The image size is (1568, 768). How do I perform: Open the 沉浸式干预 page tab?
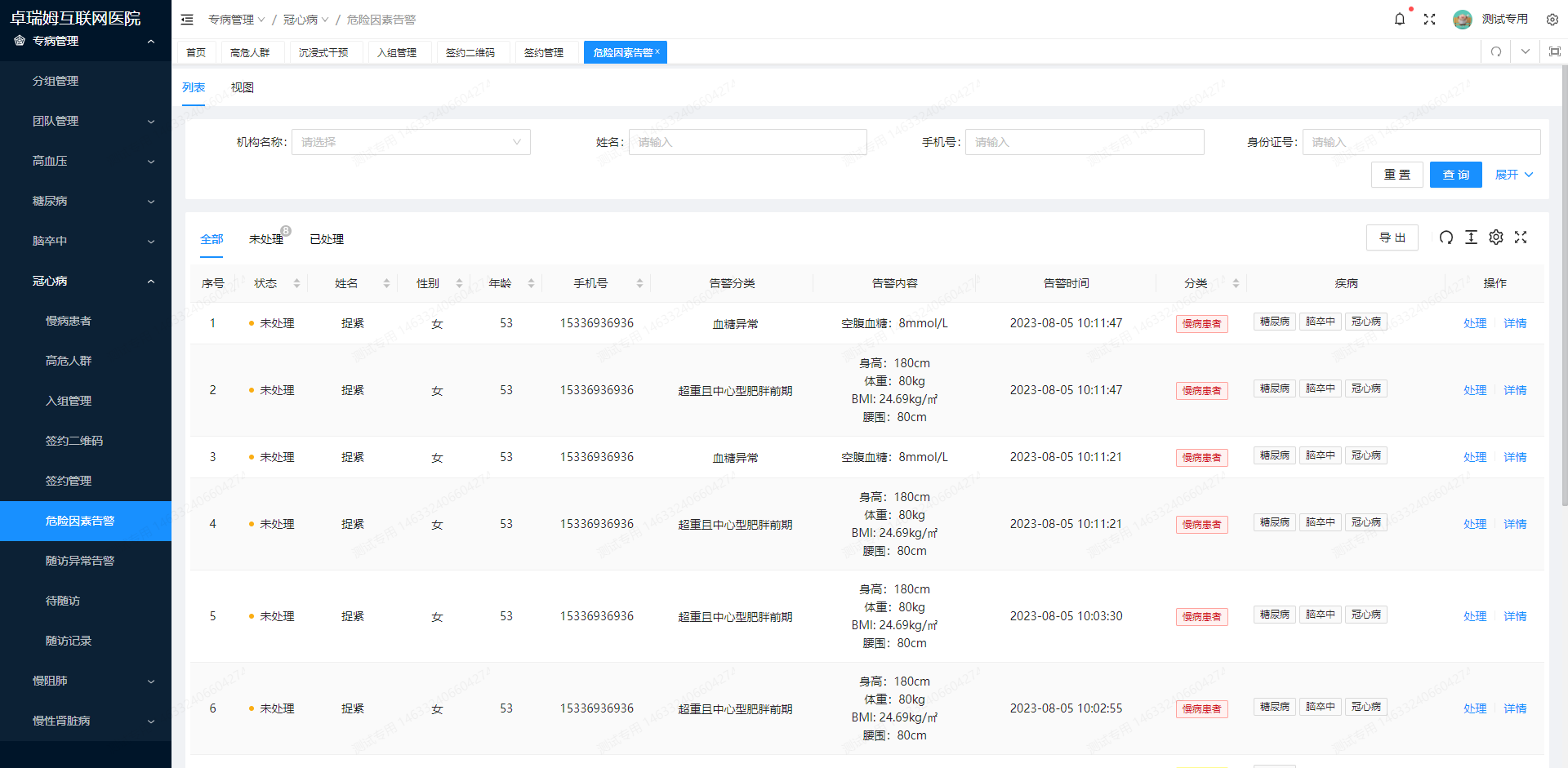click(x=323, y=52)
